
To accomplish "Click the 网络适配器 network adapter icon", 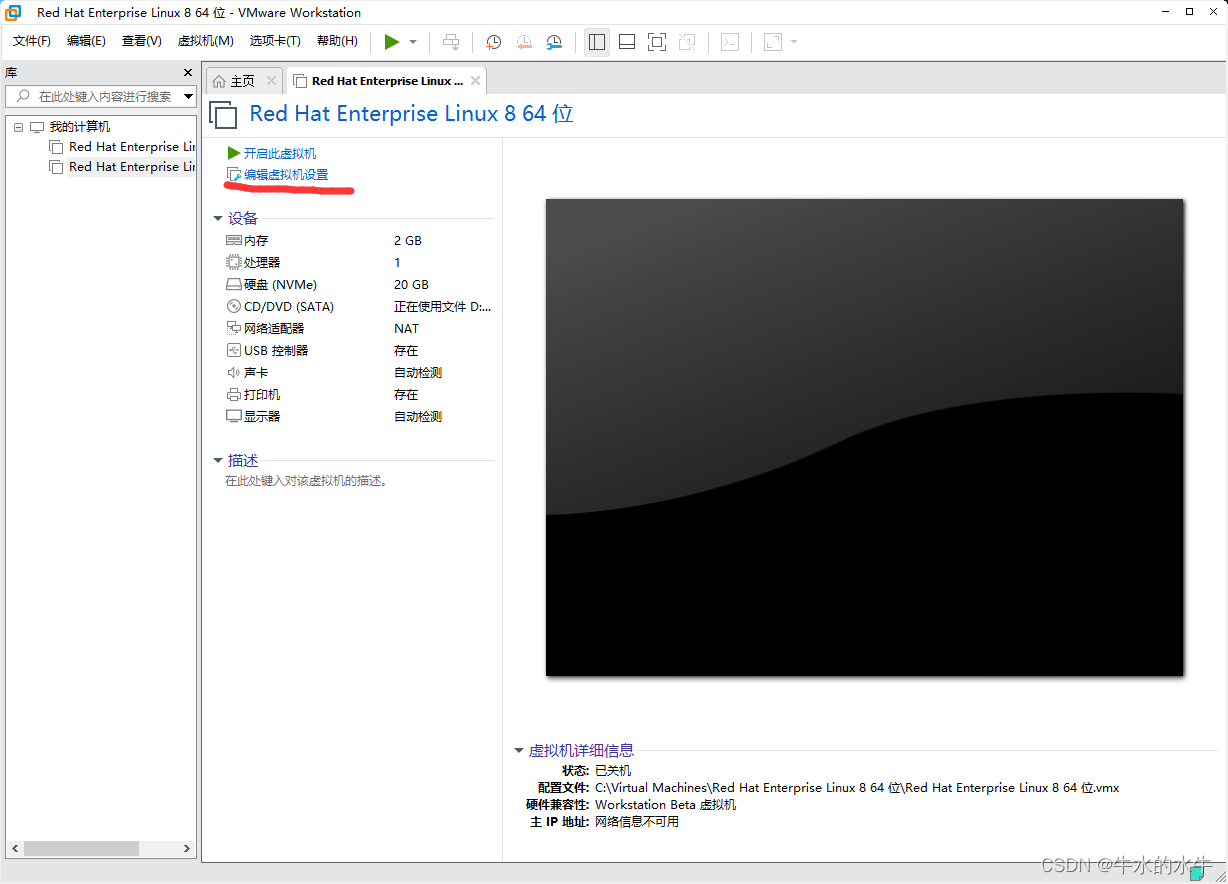I will click(234, 329).
